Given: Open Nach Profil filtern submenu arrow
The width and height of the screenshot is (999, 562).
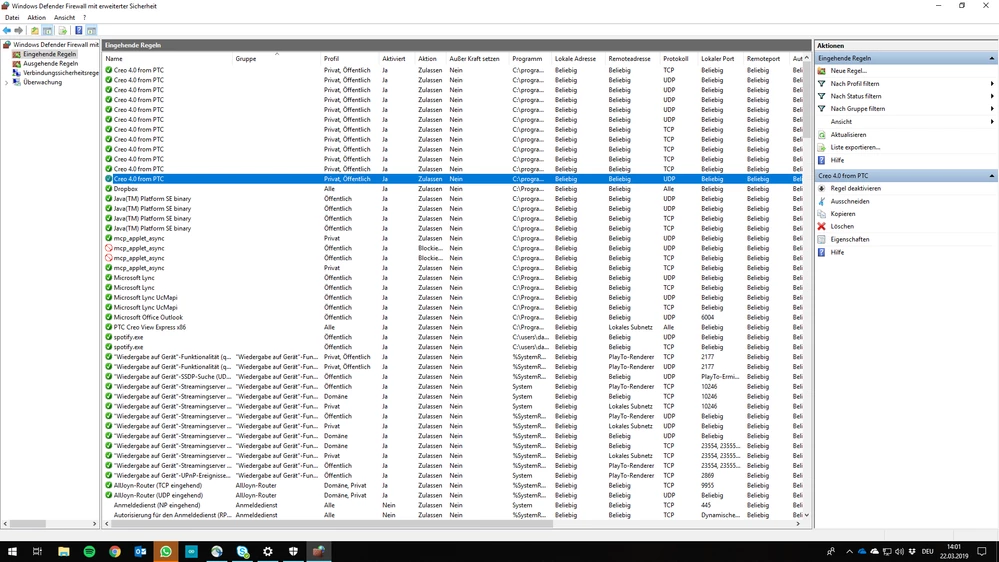Looking at the screenshot, I should (992, 83).
